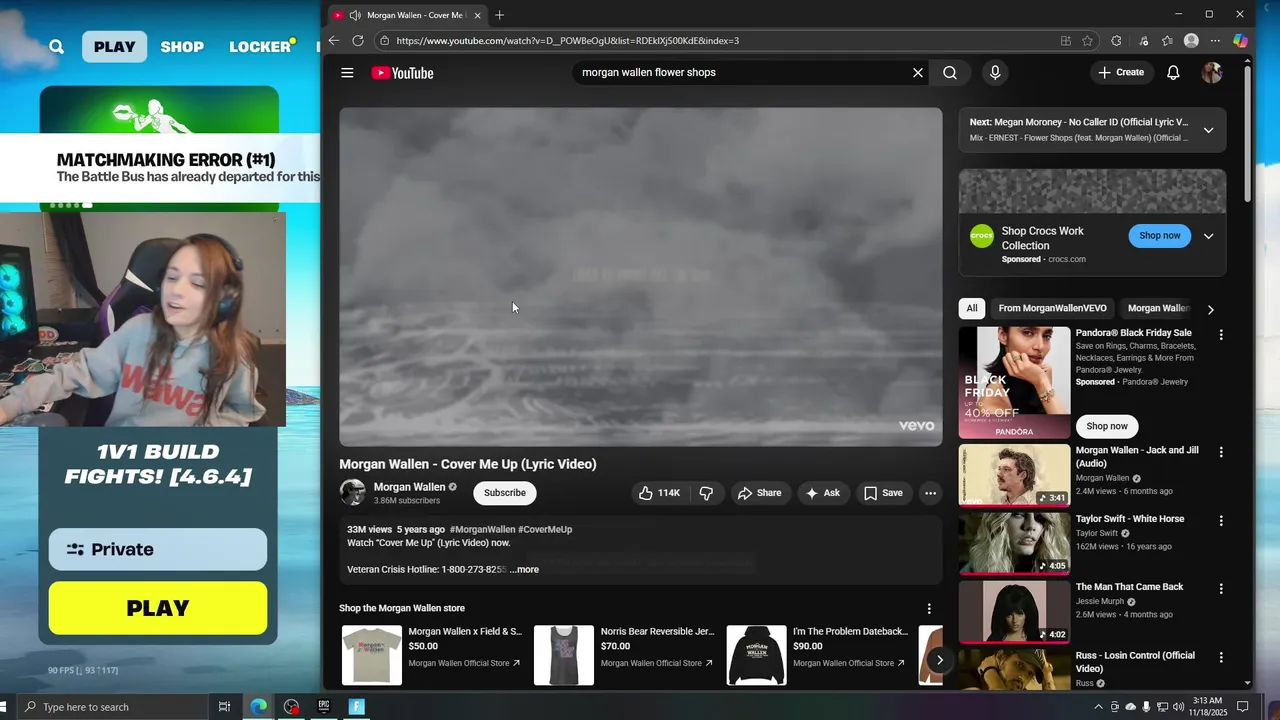The image size is (1280, 720).
Task: Expand the Crocs sponsored ad options
Action: click(x=1208, y=236)
